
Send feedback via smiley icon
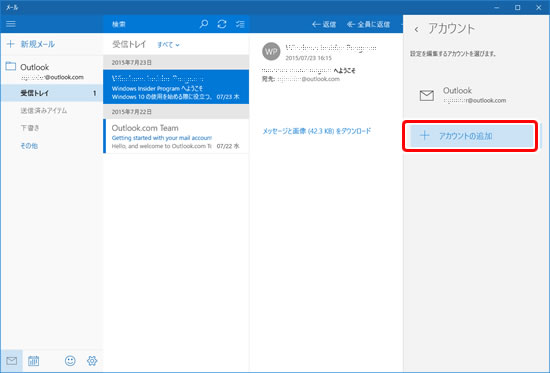pos(70,360)
